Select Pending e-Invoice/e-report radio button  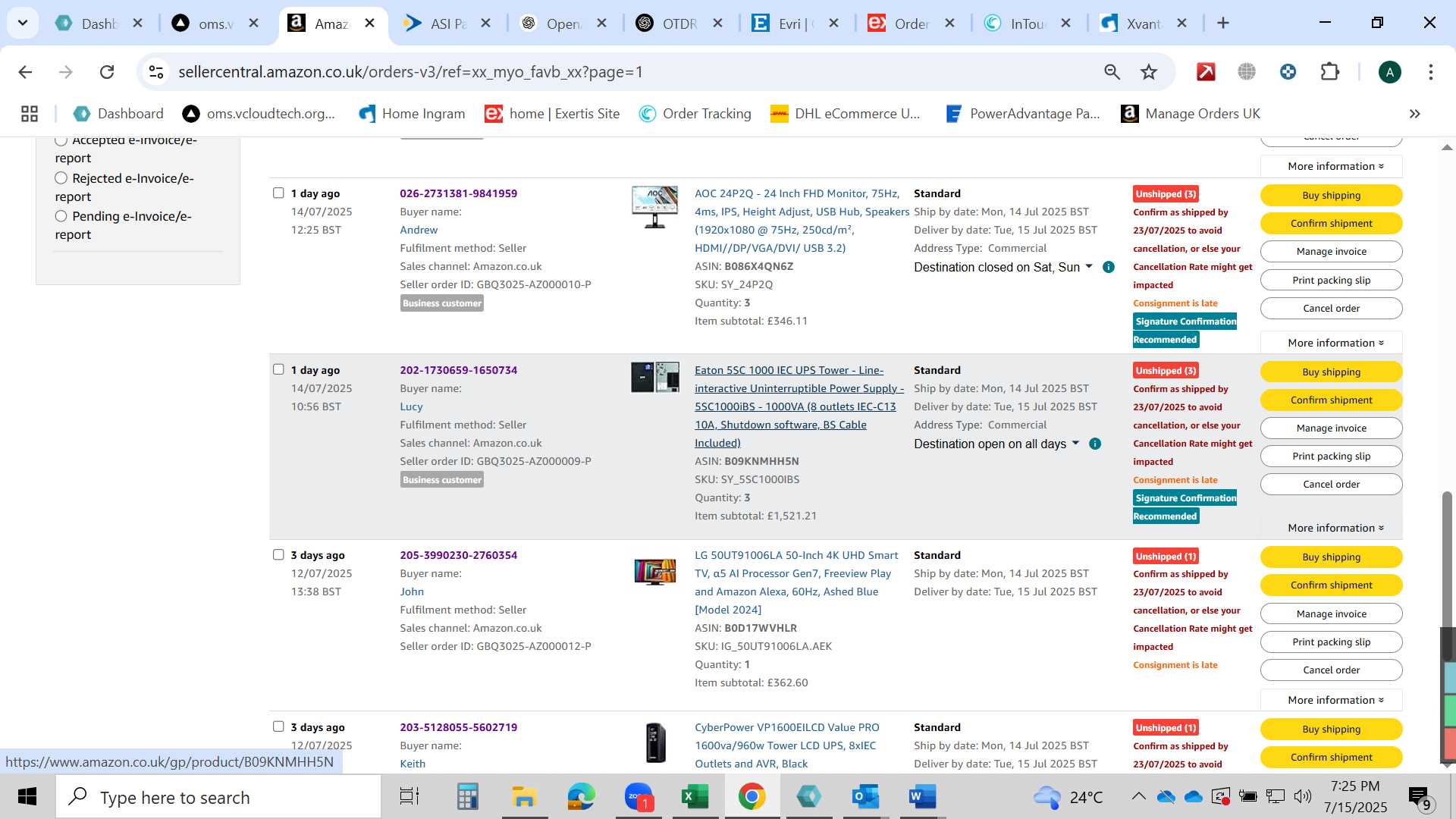click(61, 216)
